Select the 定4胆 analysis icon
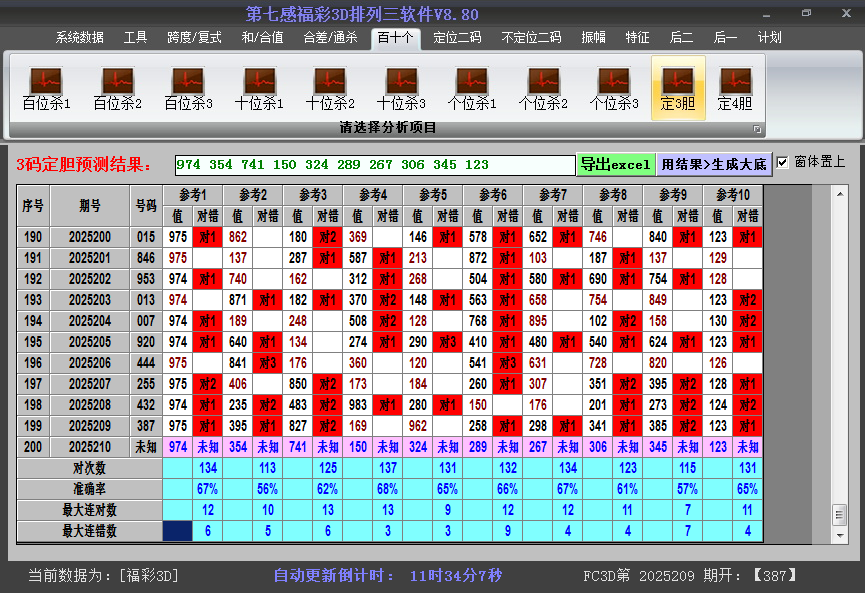Screen dimensions: 865x593 click(735, 88)
